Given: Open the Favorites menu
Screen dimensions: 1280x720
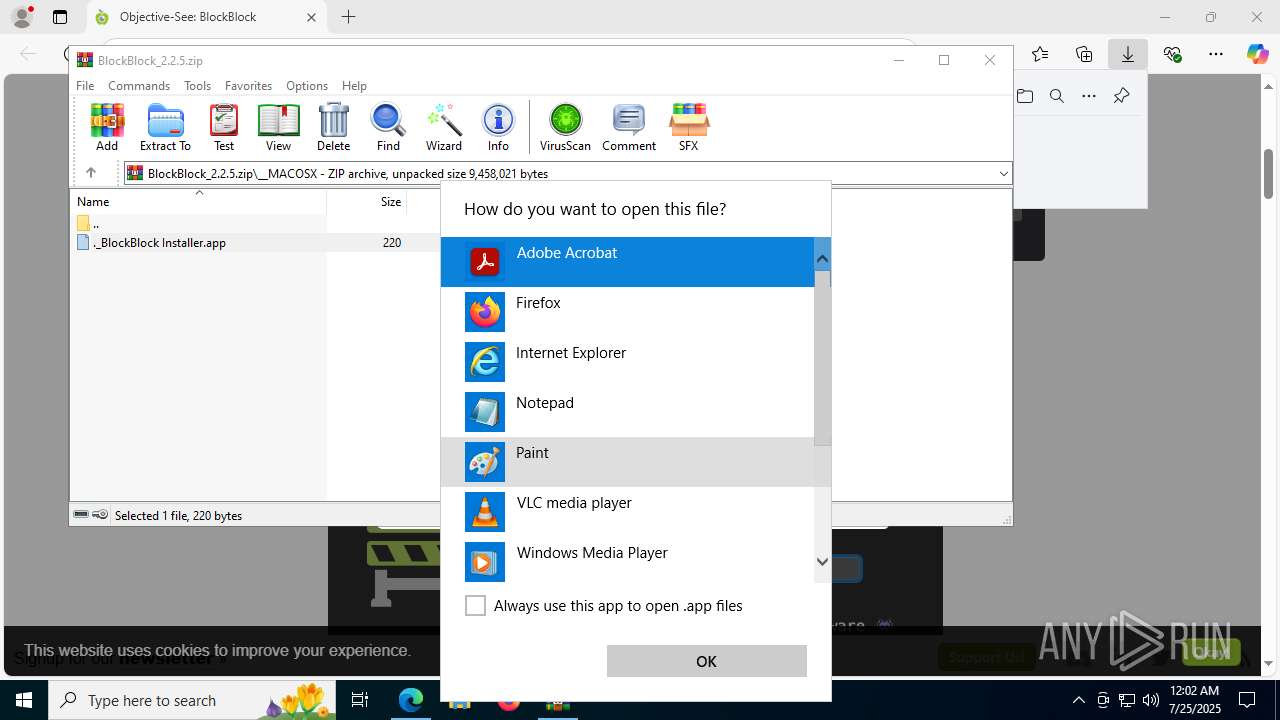Looking at the screenshot, I should coord(248,86).
